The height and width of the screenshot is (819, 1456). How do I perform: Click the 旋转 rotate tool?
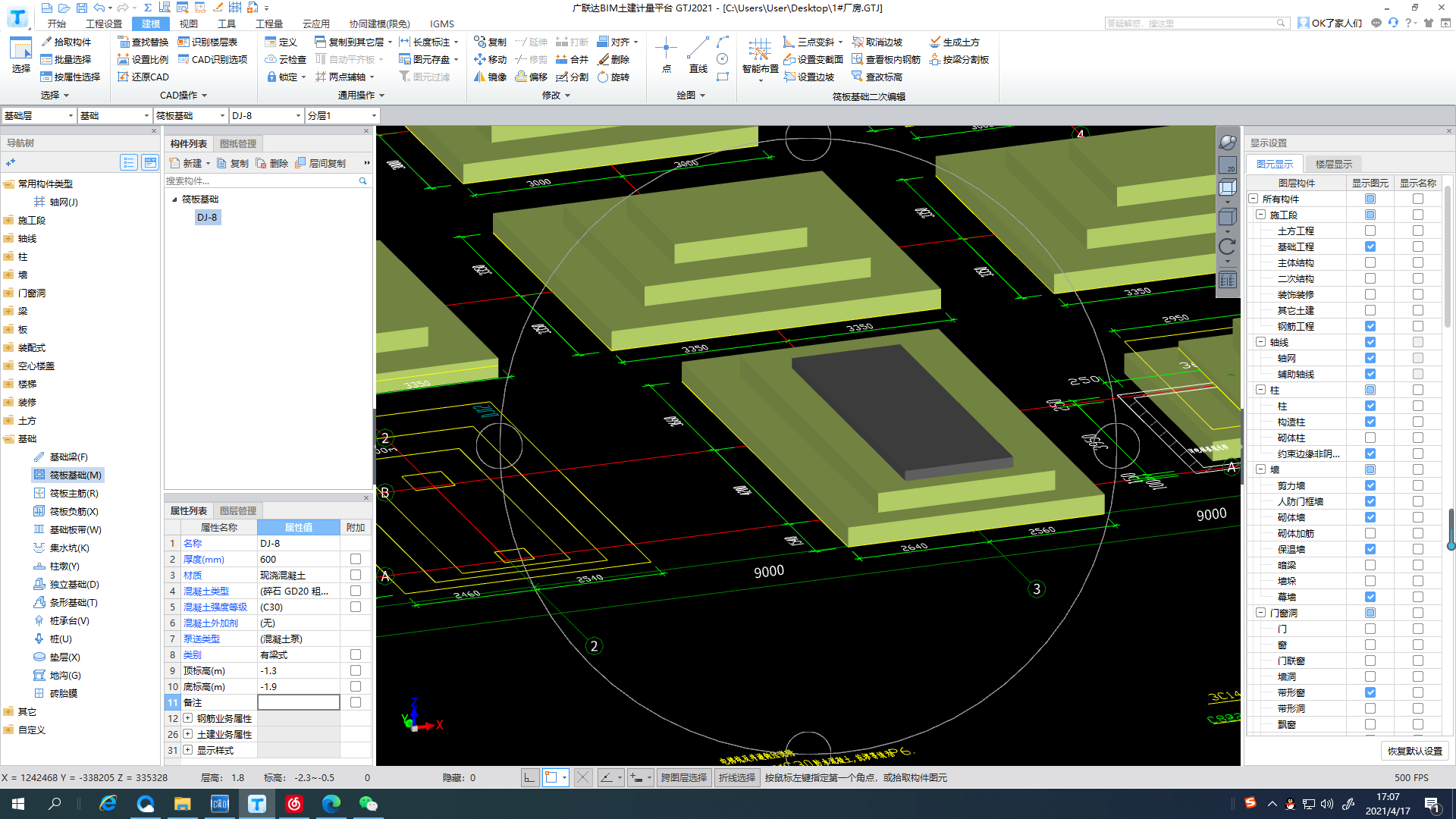(x=613, y=77)
